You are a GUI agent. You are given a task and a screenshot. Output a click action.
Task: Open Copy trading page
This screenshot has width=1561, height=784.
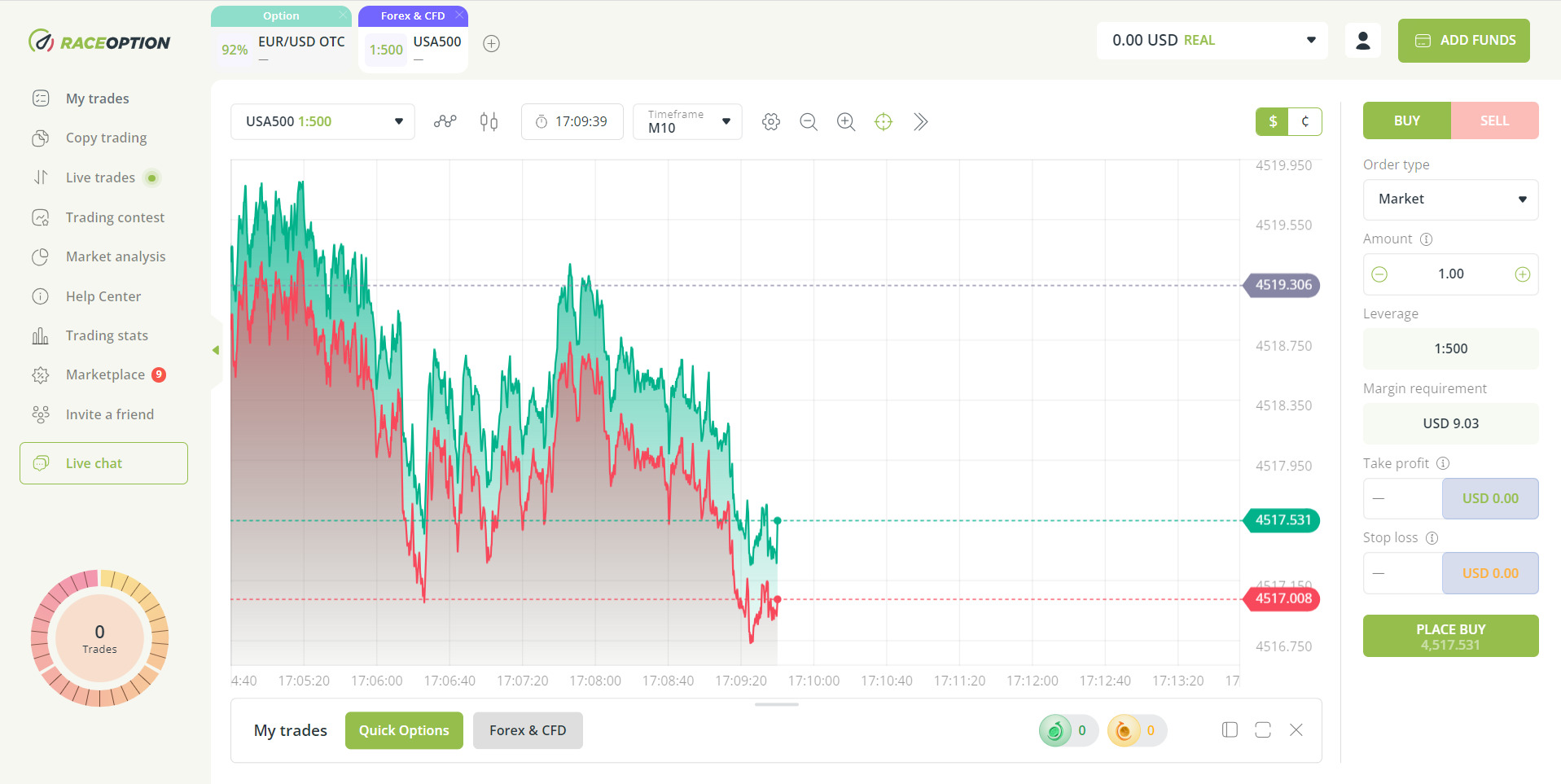pyautogui.click(x=90, y=138)
